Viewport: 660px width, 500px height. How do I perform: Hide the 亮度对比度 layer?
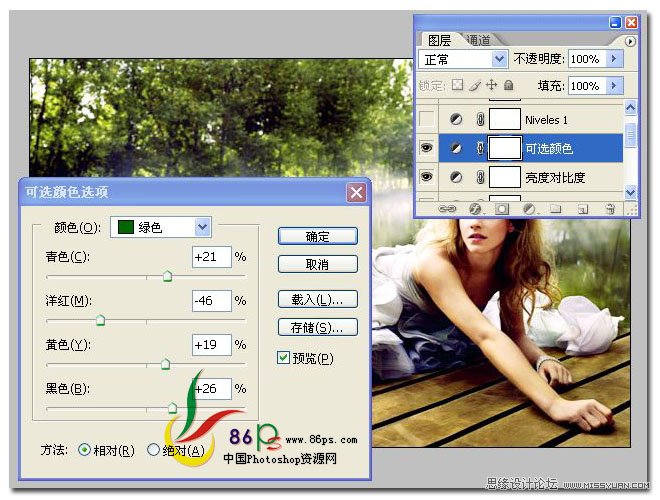pos(426,177)
